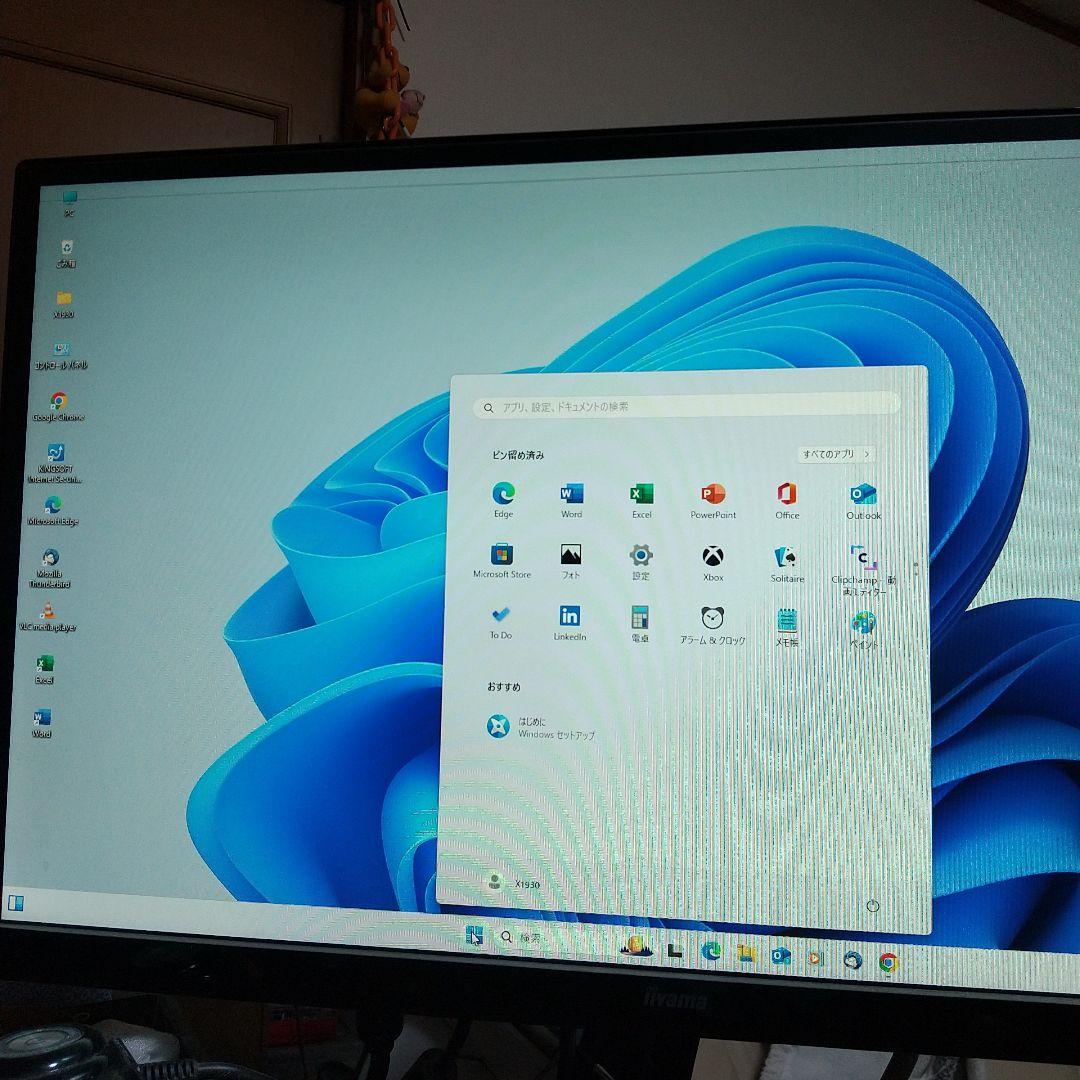1080x1080 pixels.
Task: Open the pinned To Do app
Action: click(501, 623)
